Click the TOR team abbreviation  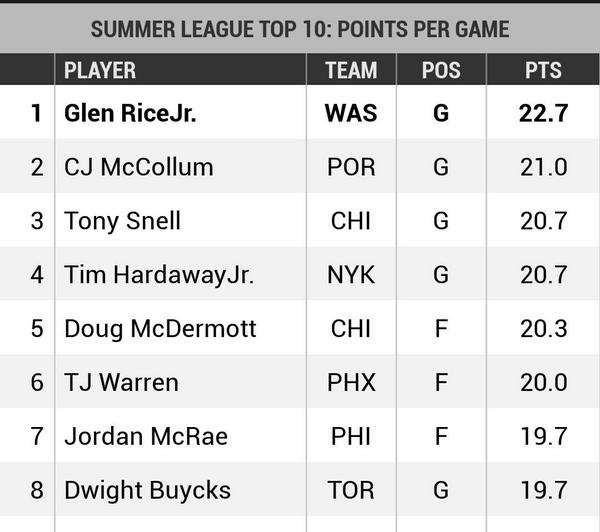click(x=351, y=490)
